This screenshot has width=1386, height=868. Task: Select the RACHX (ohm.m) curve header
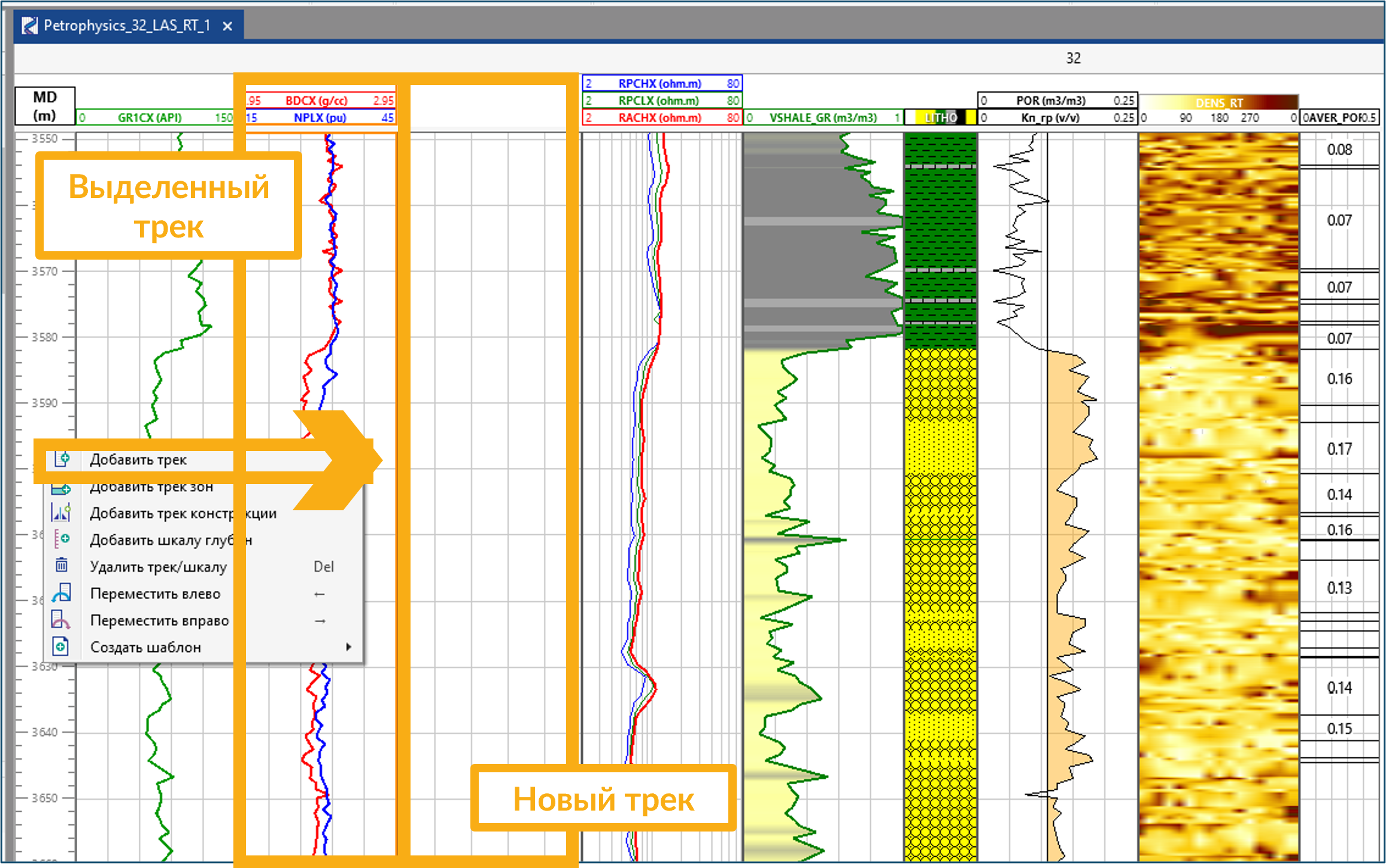click(x=662, y=118)
